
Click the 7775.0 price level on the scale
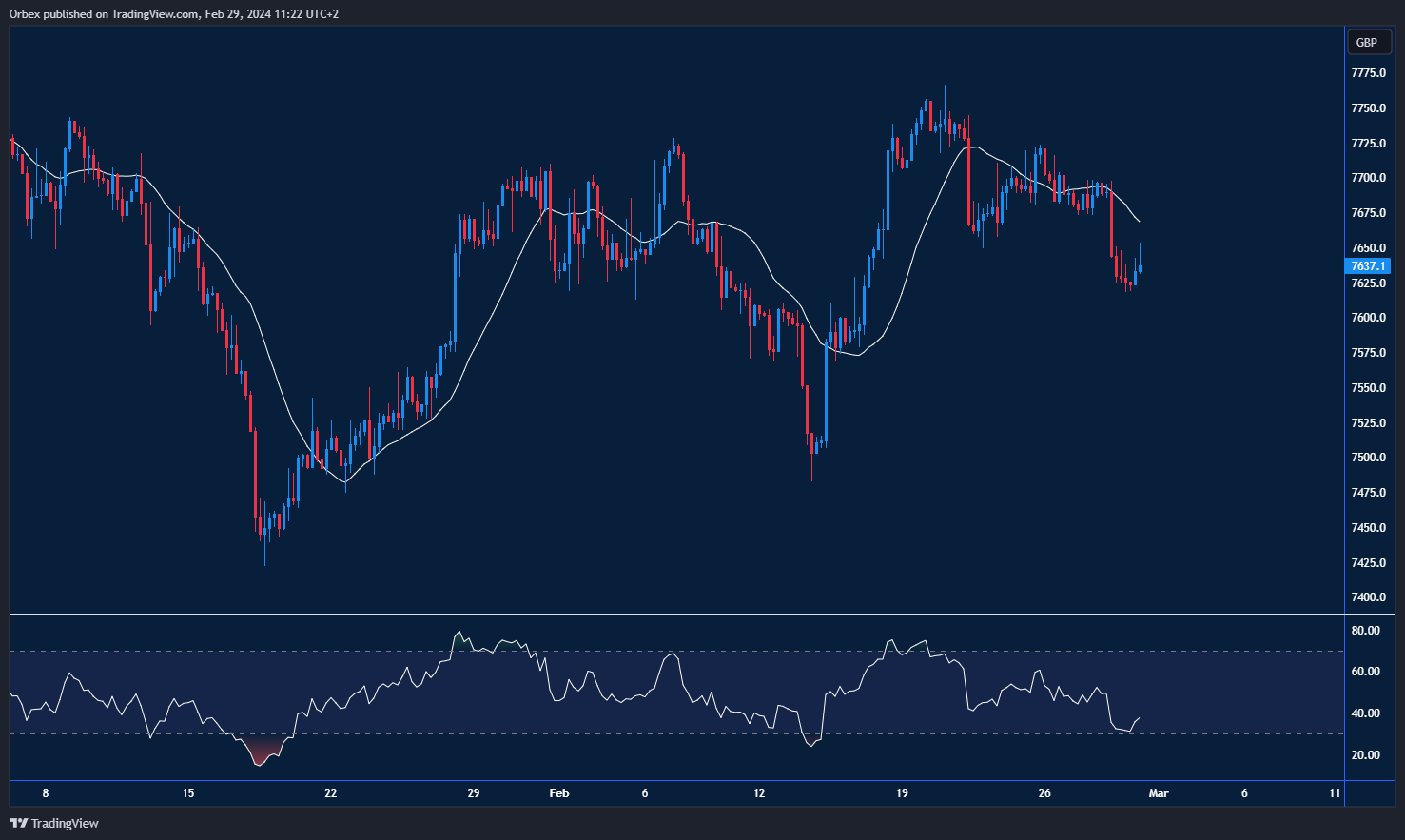click(x=1368, y=73)
